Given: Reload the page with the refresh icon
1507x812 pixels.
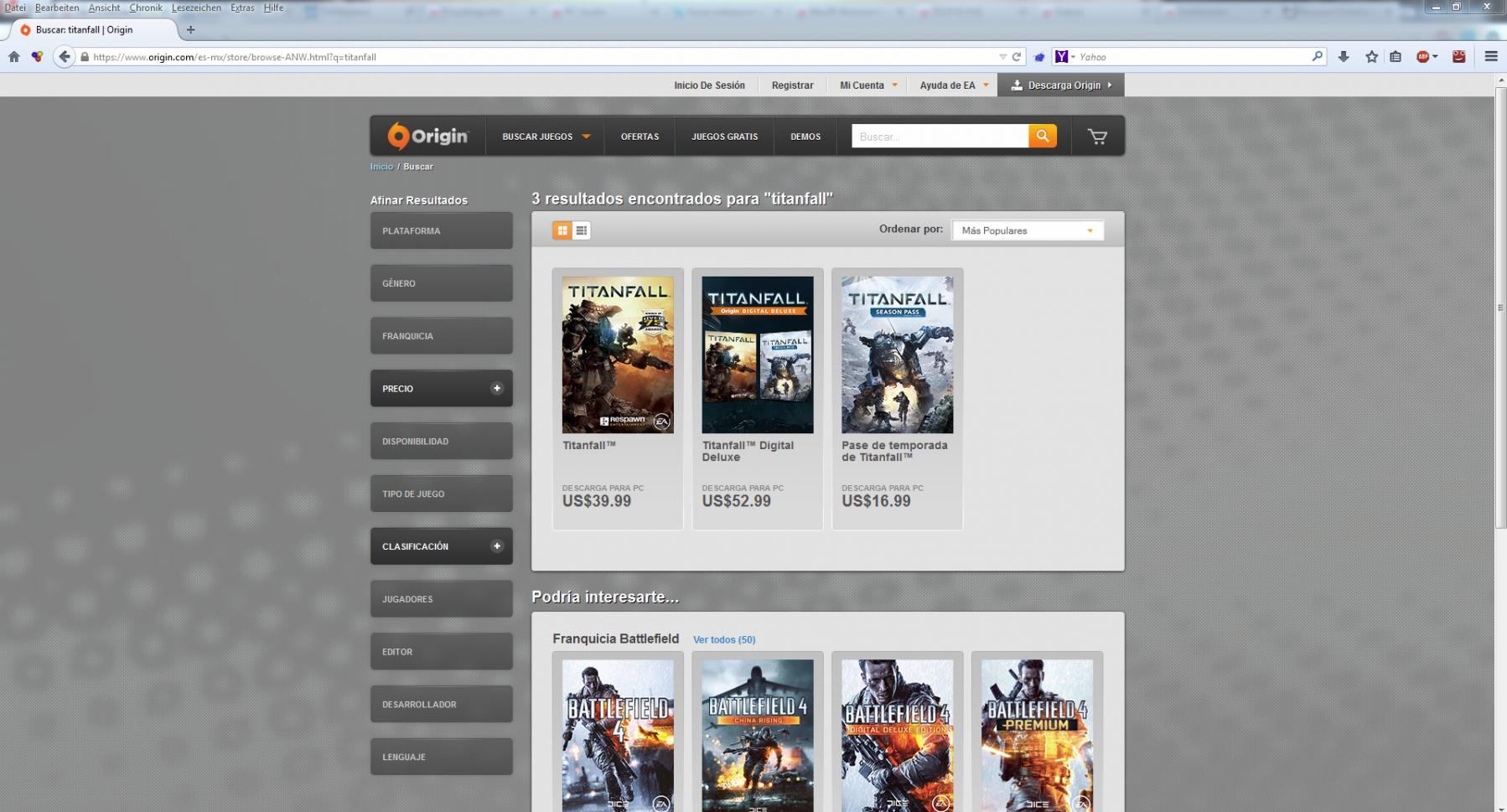Looking at the screenshot, I should pyautogui.click(x=1017, y=57).
